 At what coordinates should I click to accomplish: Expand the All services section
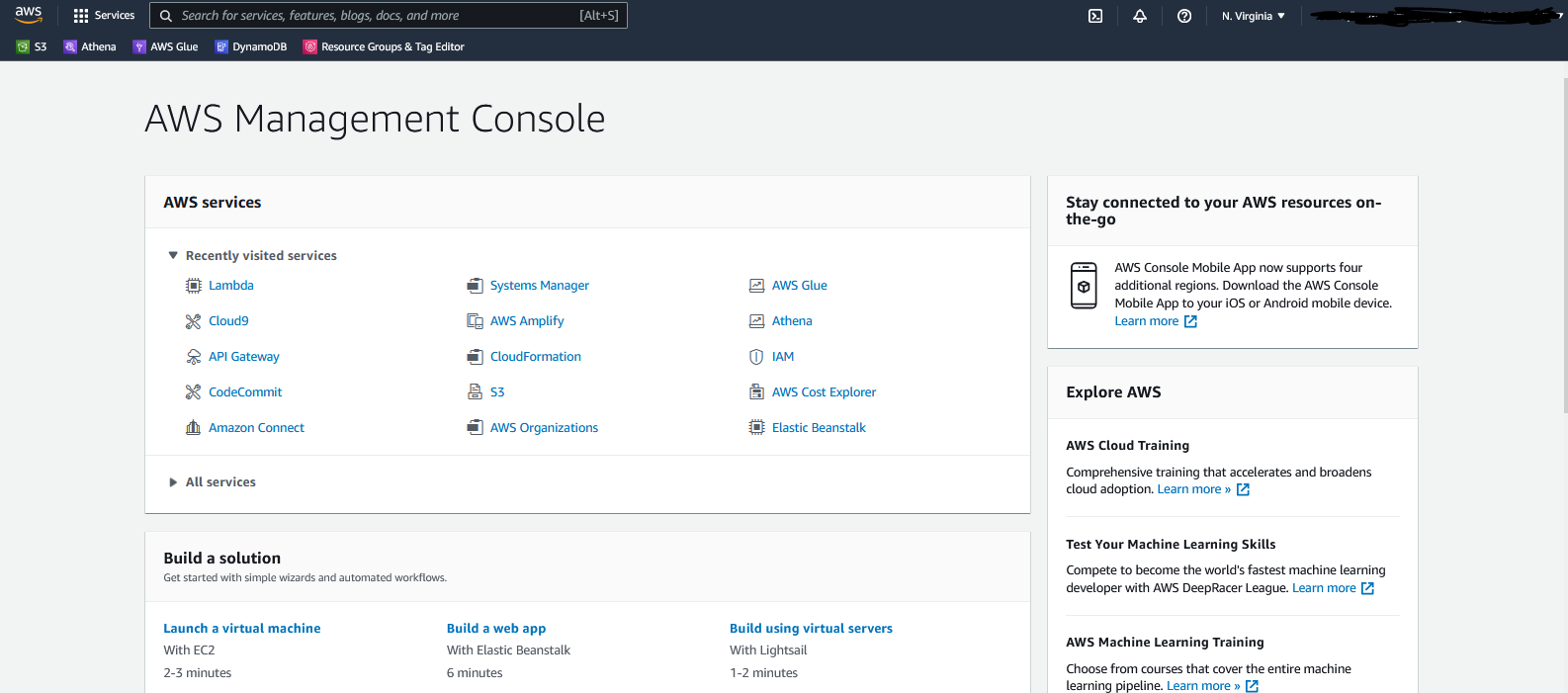173,482
